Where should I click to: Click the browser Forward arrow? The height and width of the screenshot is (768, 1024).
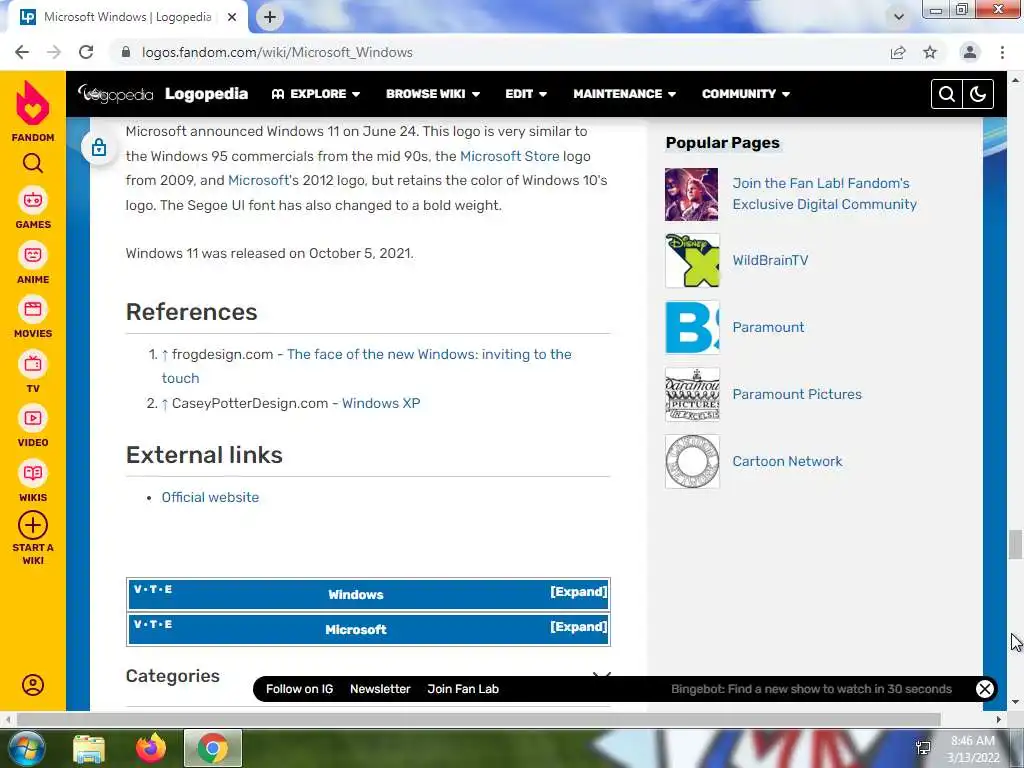pos(54,52)
